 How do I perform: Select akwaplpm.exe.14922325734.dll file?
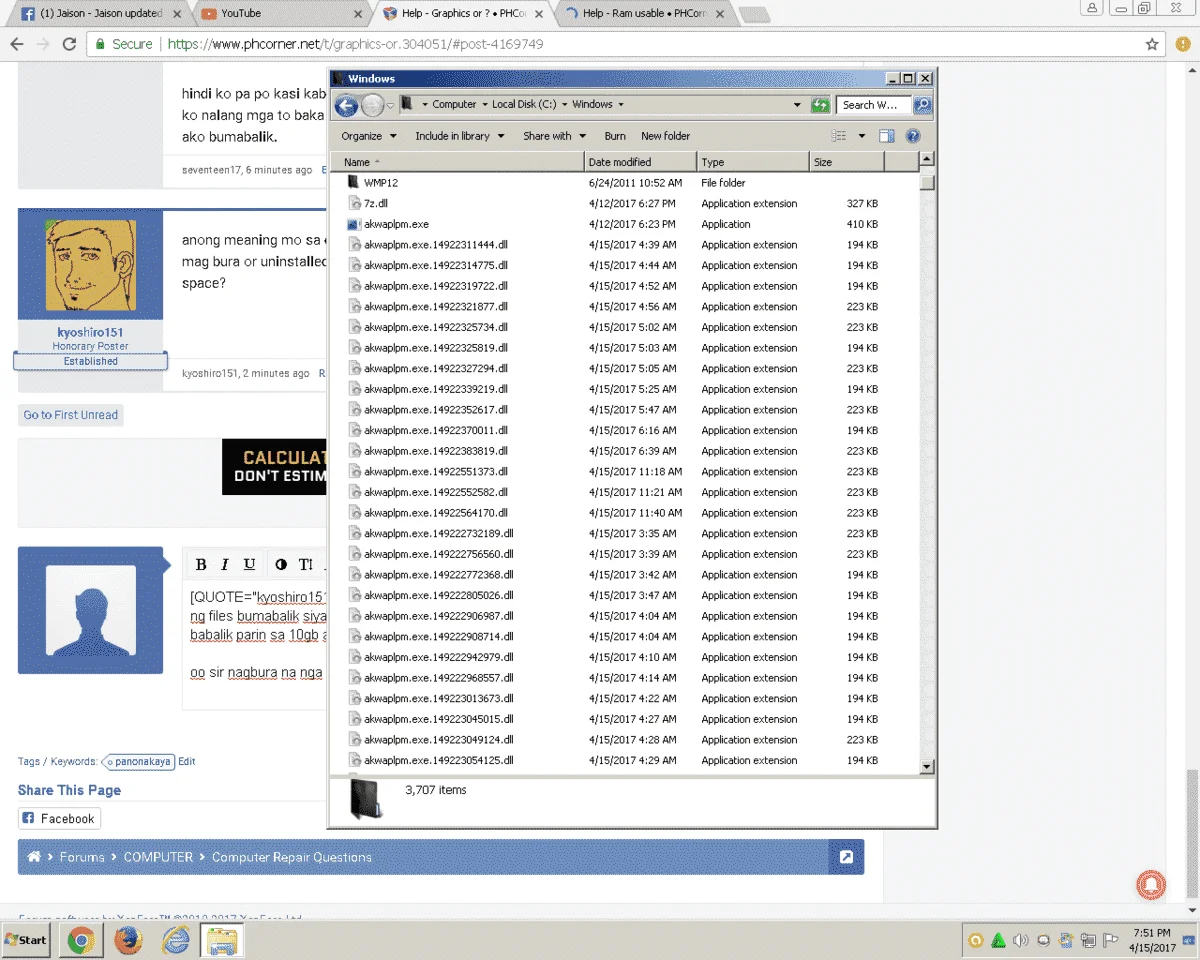pyautogui.click(x=436, y=327)
